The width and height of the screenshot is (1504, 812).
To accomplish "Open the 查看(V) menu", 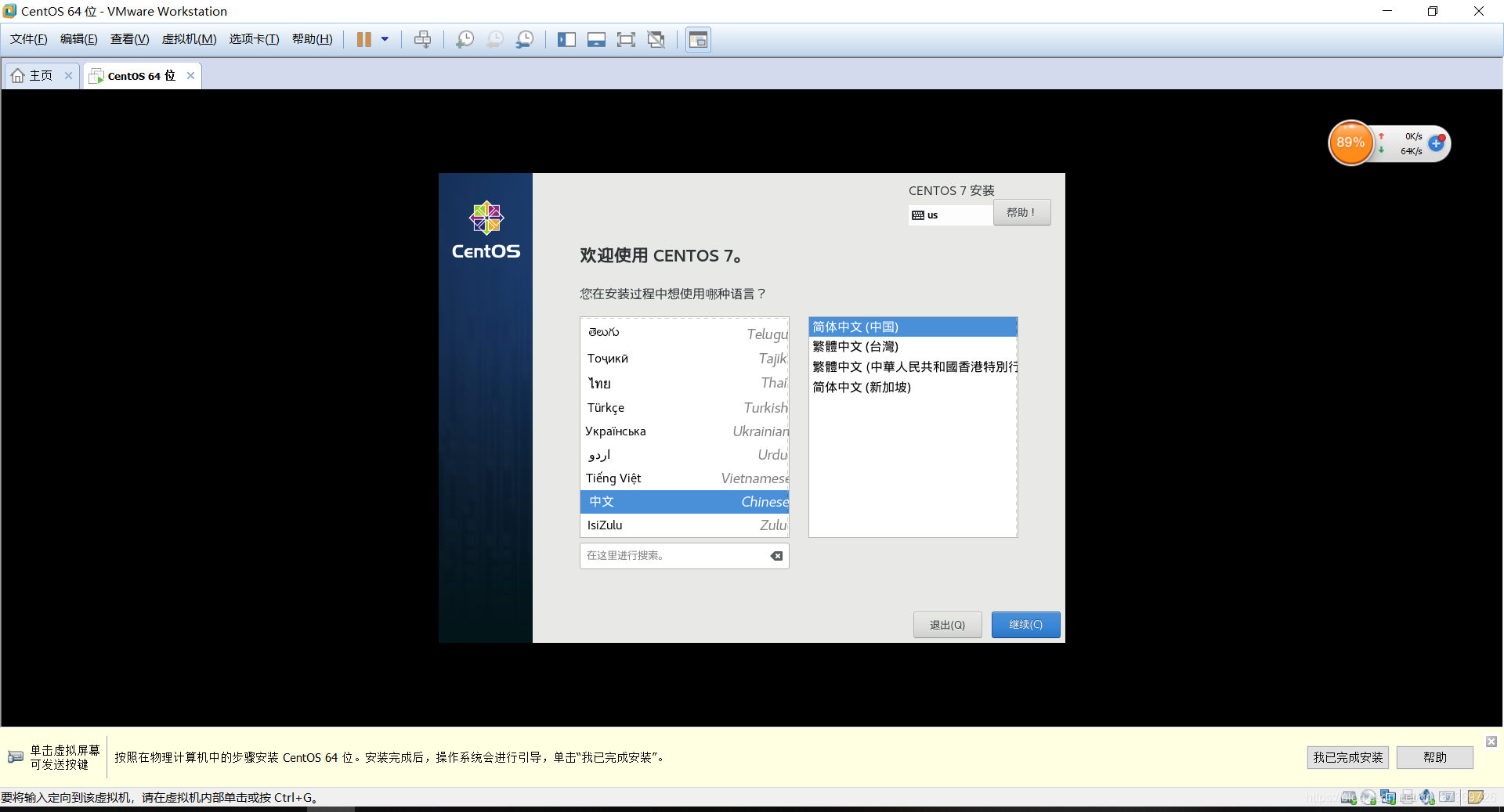I will click(x=129, y=39).
